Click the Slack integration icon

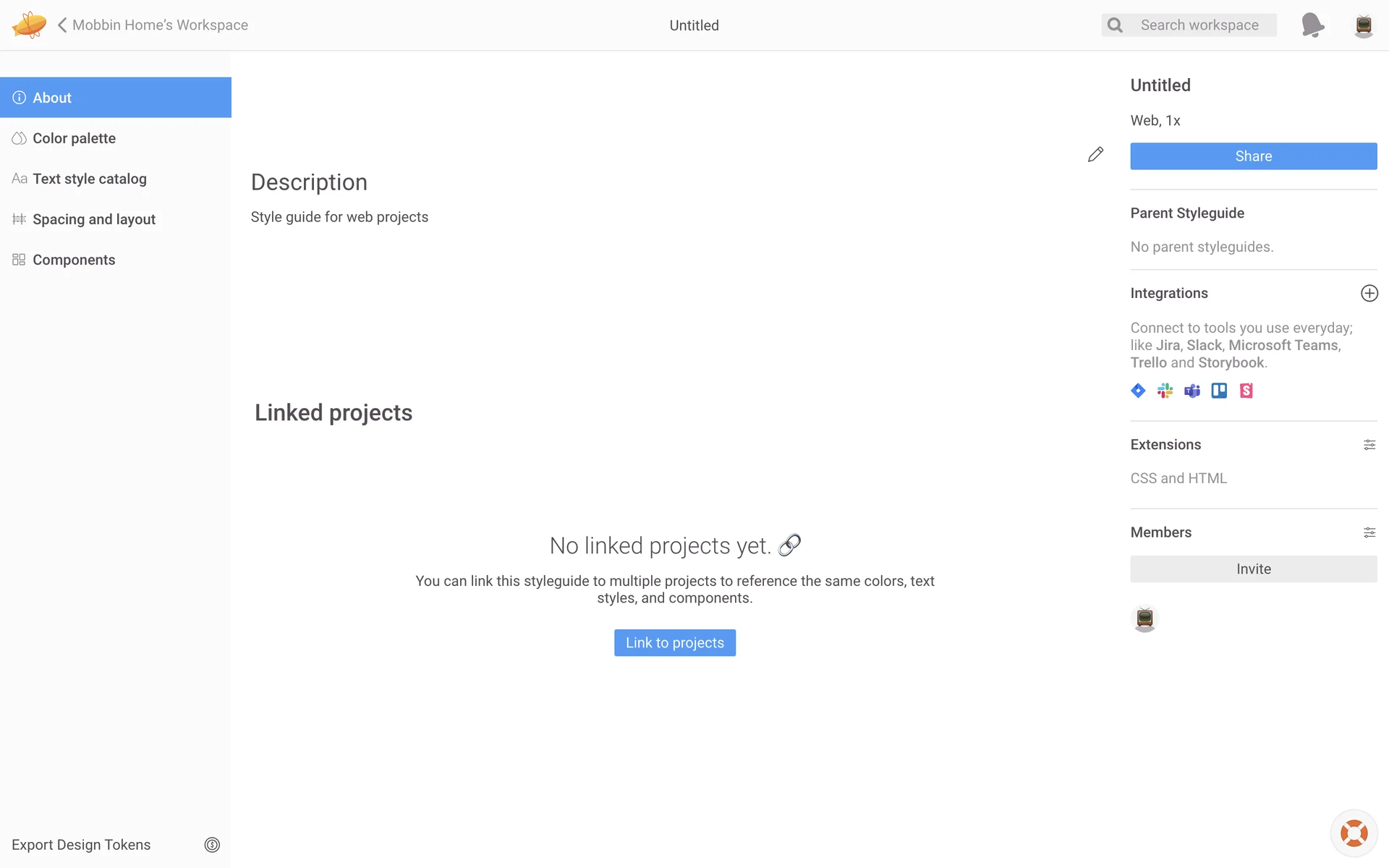[1165, 391]
